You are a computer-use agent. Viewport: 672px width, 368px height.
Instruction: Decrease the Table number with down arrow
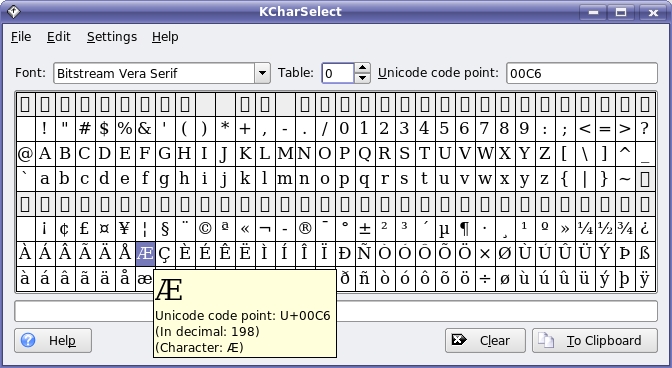pyautogui.click(x=363, y=78)
